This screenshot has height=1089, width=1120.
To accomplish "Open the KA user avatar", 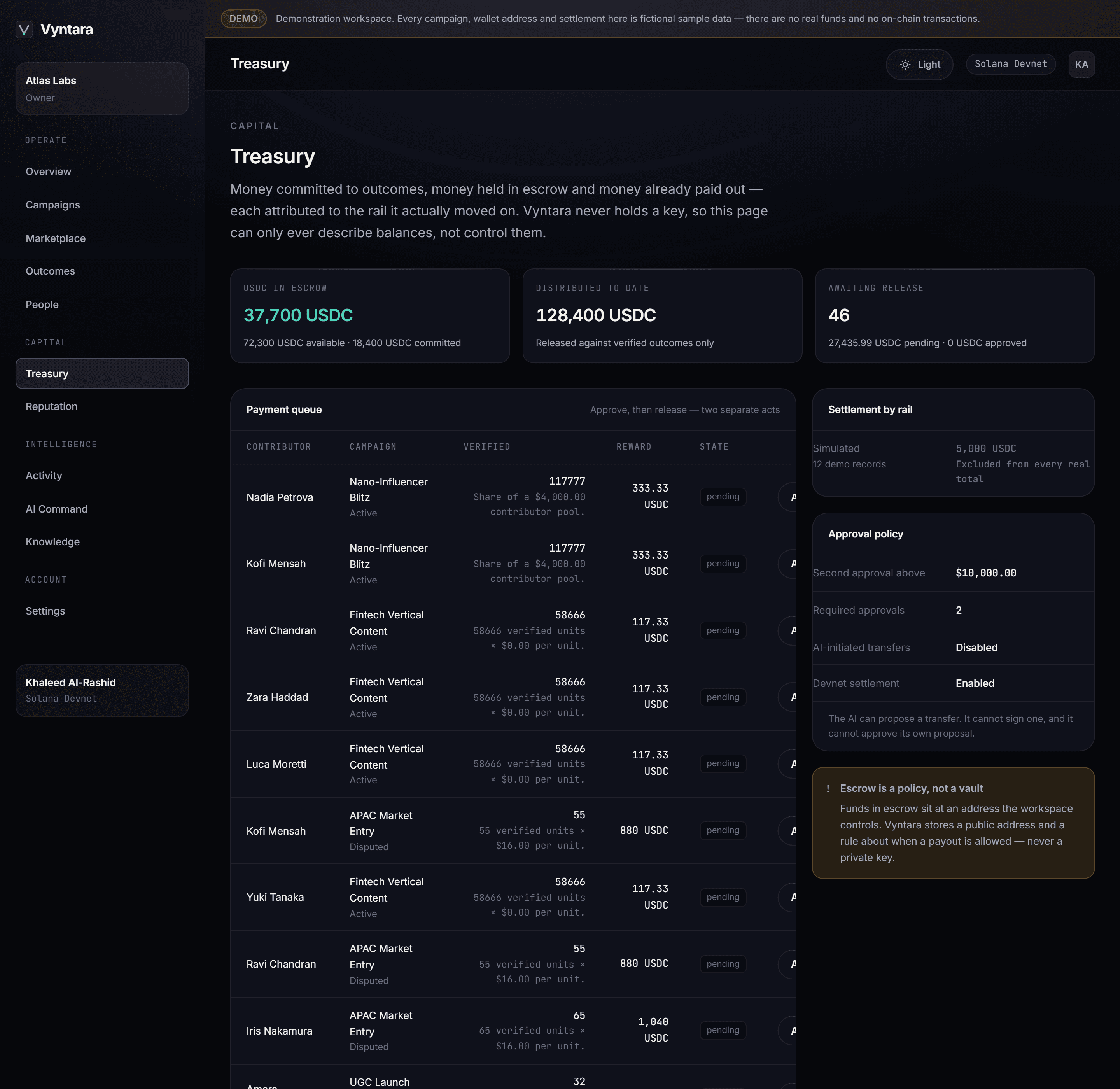I will point(1081,65).
